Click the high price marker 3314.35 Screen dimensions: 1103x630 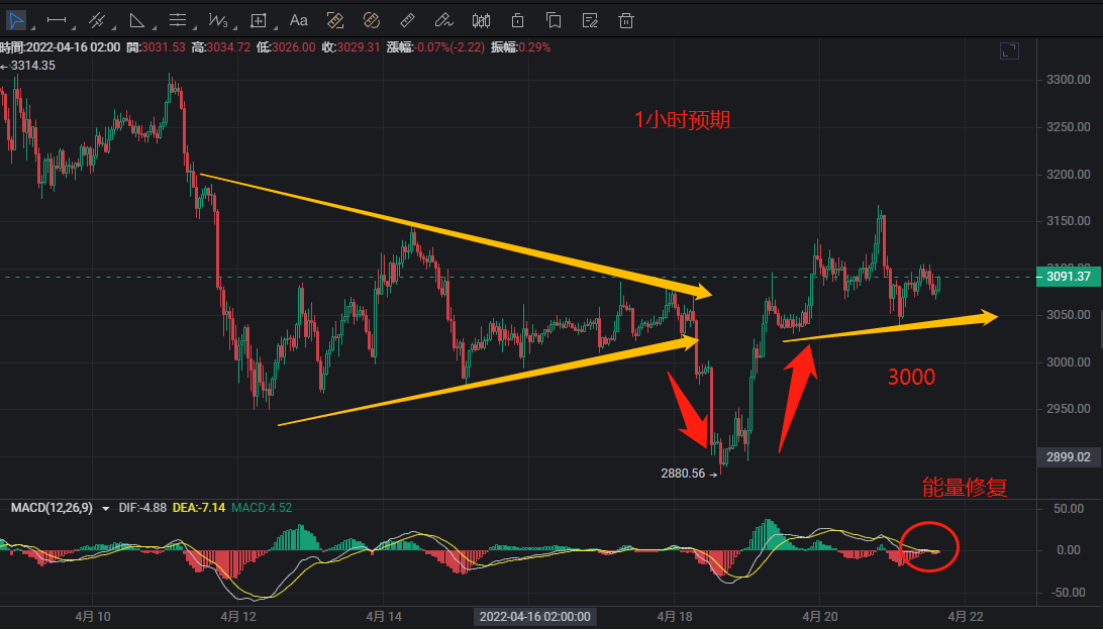[32, 65]
